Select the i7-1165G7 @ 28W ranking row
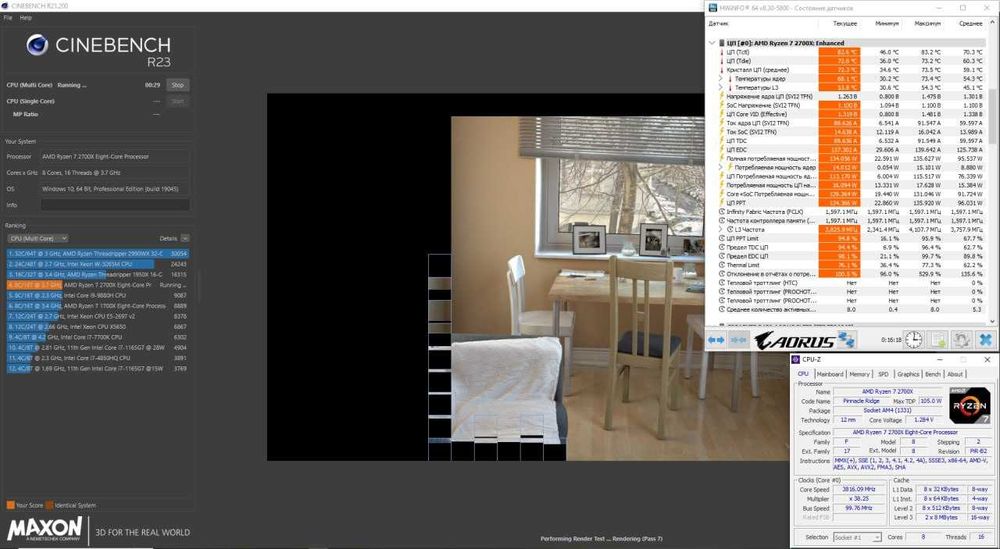The image size is (1000, 549). pyautogui.click(x=98, y=348)
